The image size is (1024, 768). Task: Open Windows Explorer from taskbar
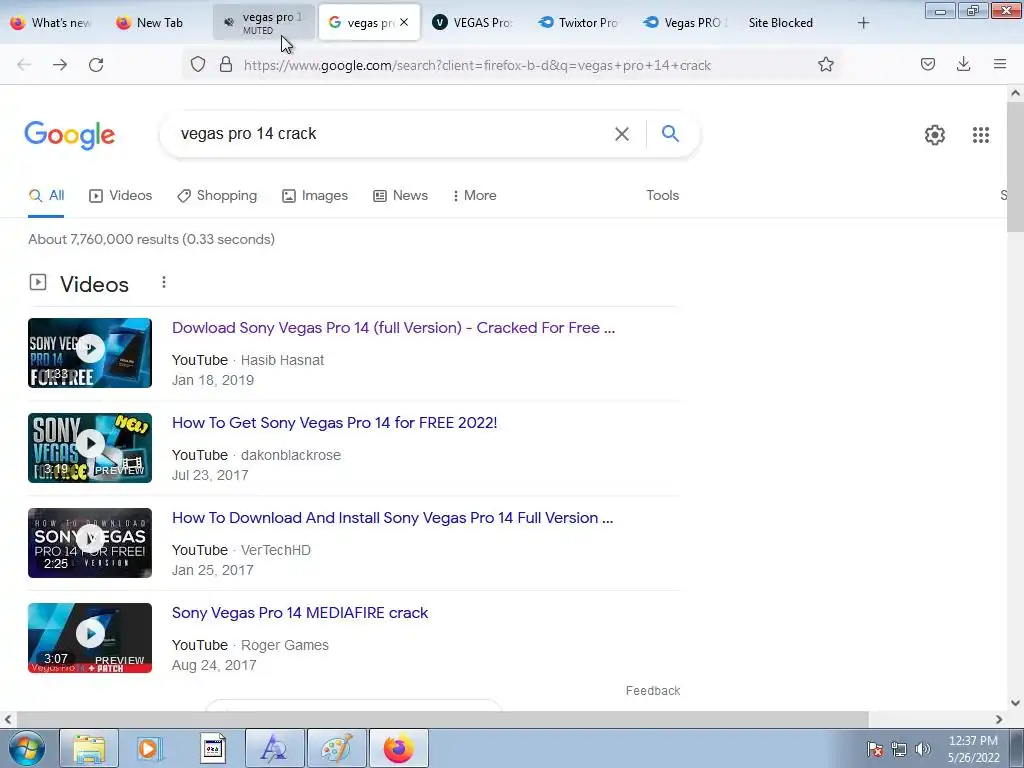(x=89, y=748)
